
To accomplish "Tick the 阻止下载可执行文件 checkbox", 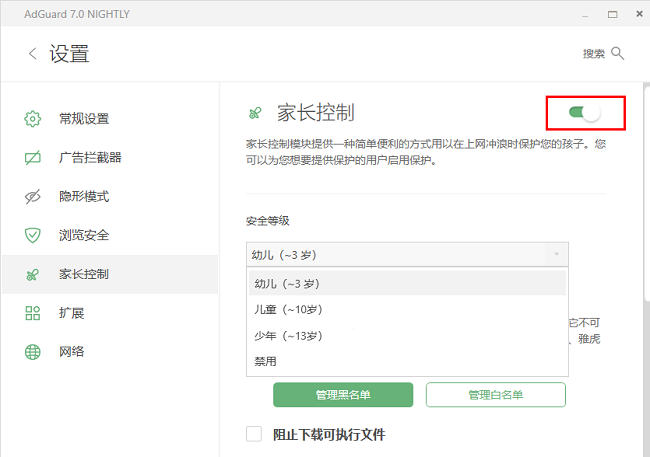I will pyautogui.click(x=254, y=434).
